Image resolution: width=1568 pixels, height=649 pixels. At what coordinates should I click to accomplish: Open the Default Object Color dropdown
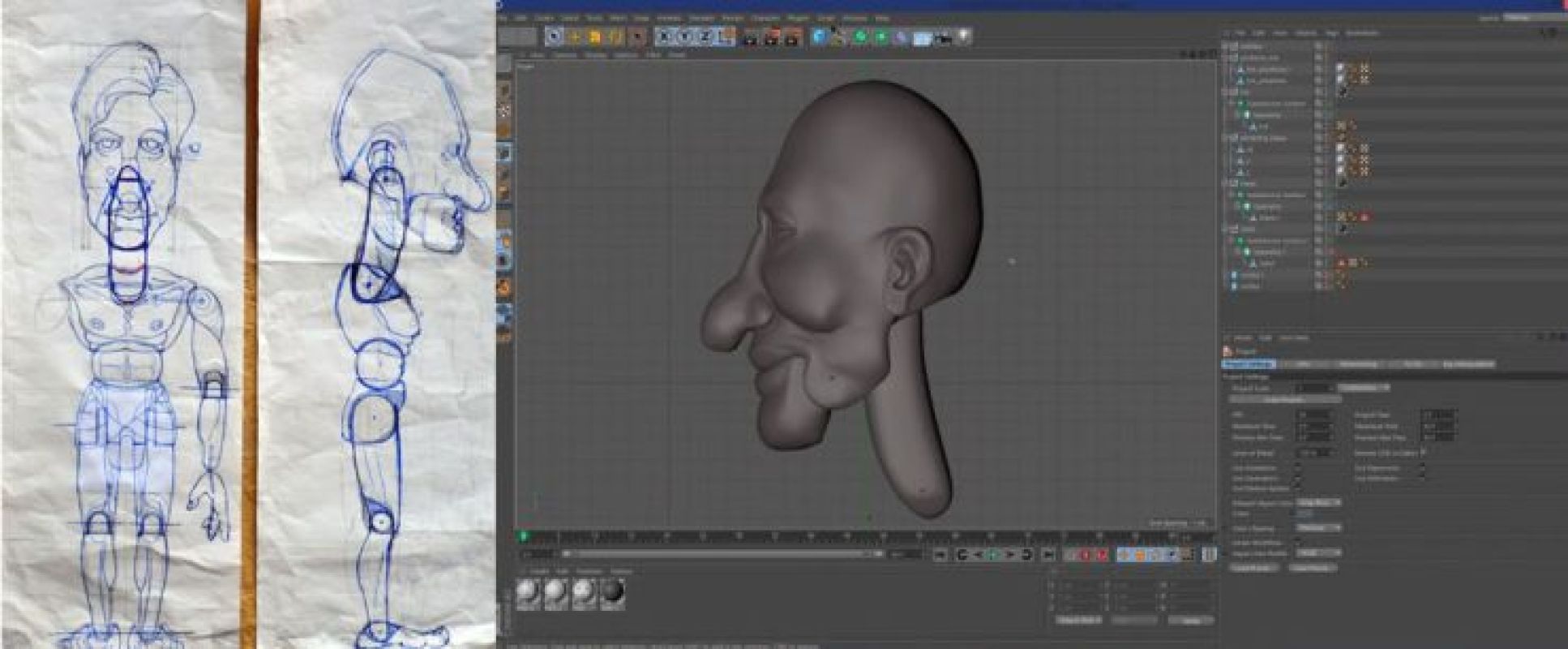(x=1317, y=503)
